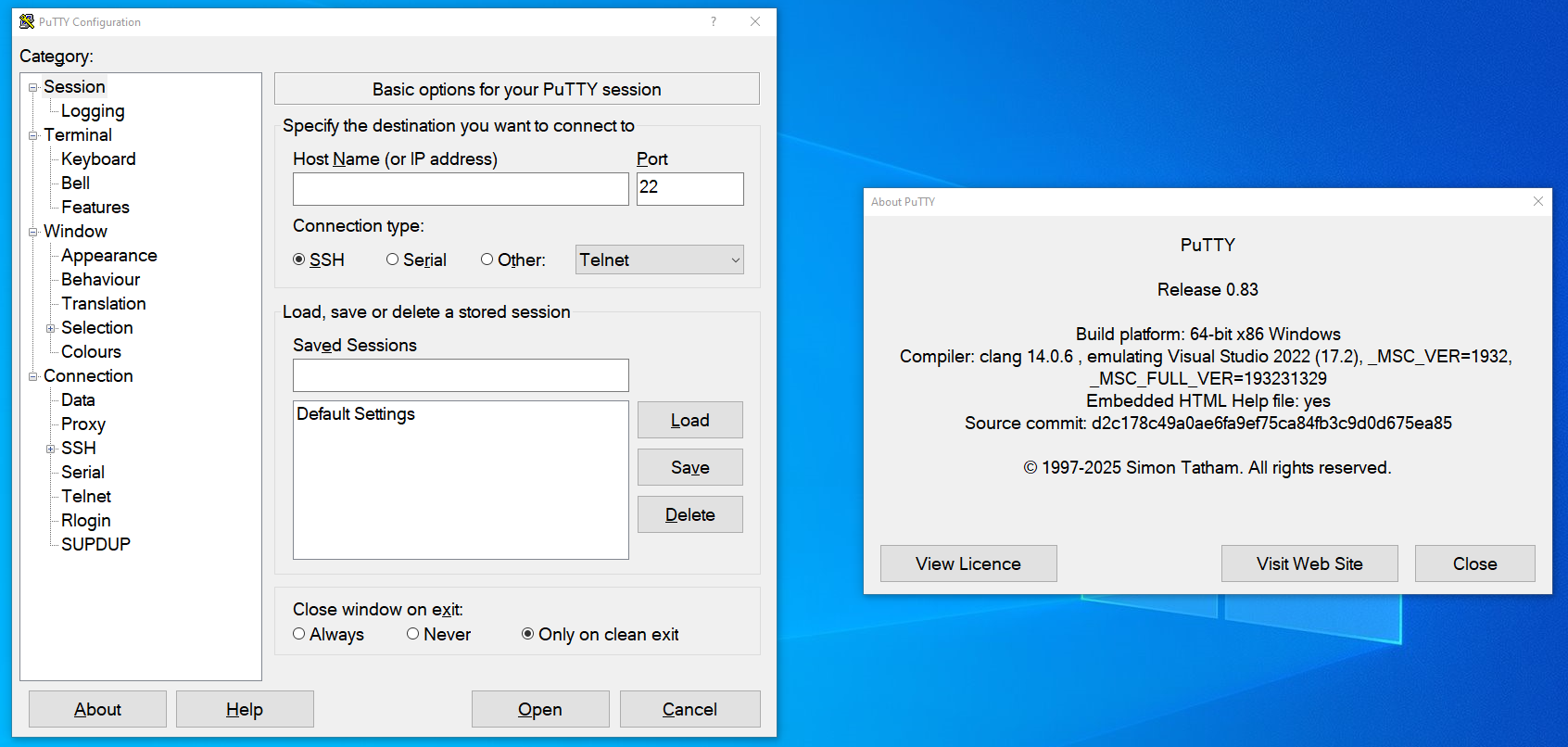Click the Release 0.83 text

[1208, 290]
